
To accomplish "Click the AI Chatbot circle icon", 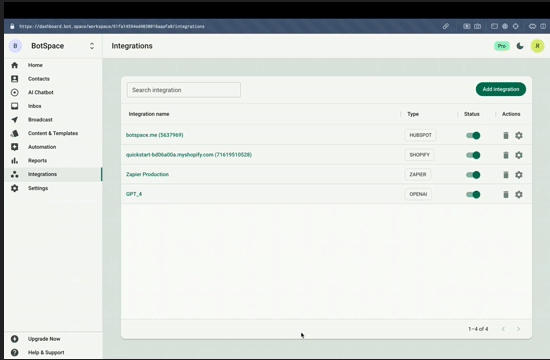I will pos(14,93).
